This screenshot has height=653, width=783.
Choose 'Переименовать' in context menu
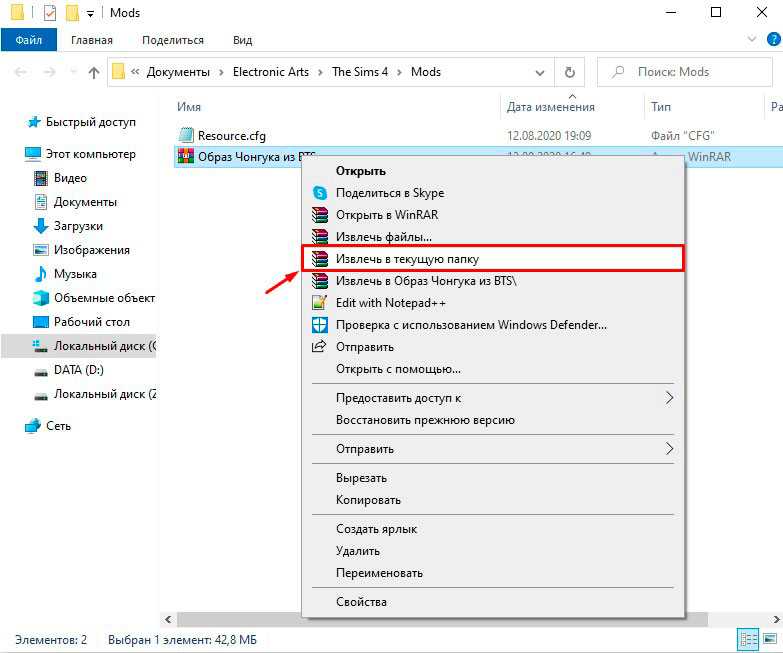click(x=492, y=573)
